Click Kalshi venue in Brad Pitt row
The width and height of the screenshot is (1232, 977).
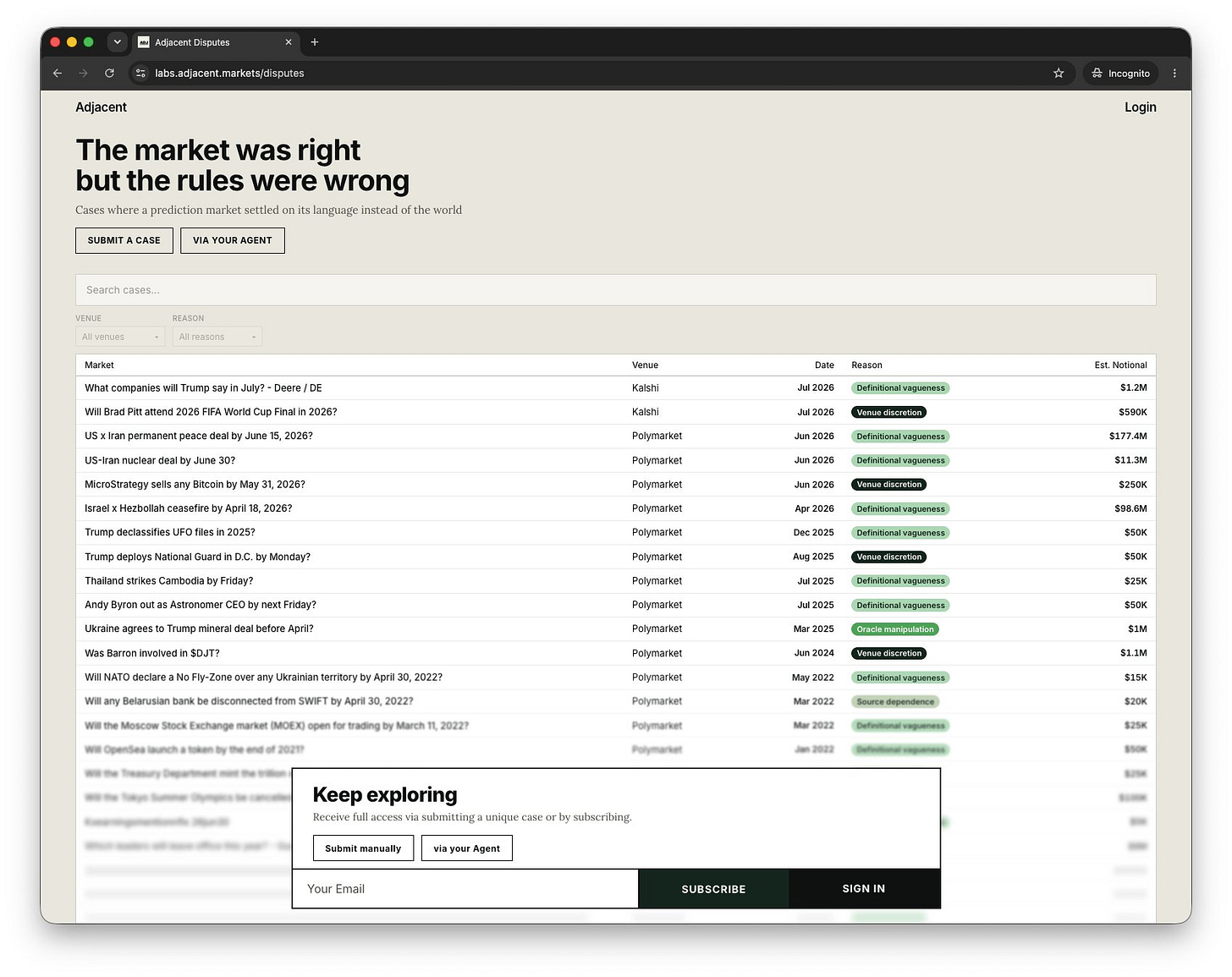pyautogui.click(x=646, y=412)
